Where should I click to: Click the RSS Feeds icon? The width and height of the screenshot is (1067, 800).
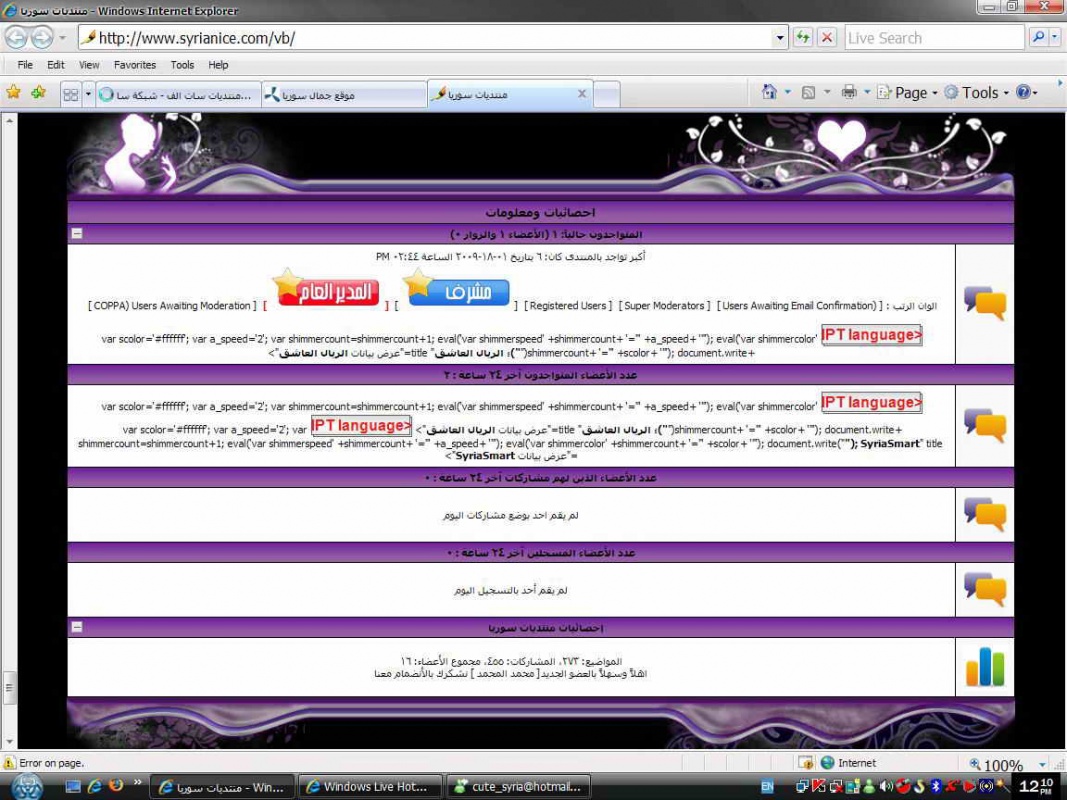click(x=809, y=92)
